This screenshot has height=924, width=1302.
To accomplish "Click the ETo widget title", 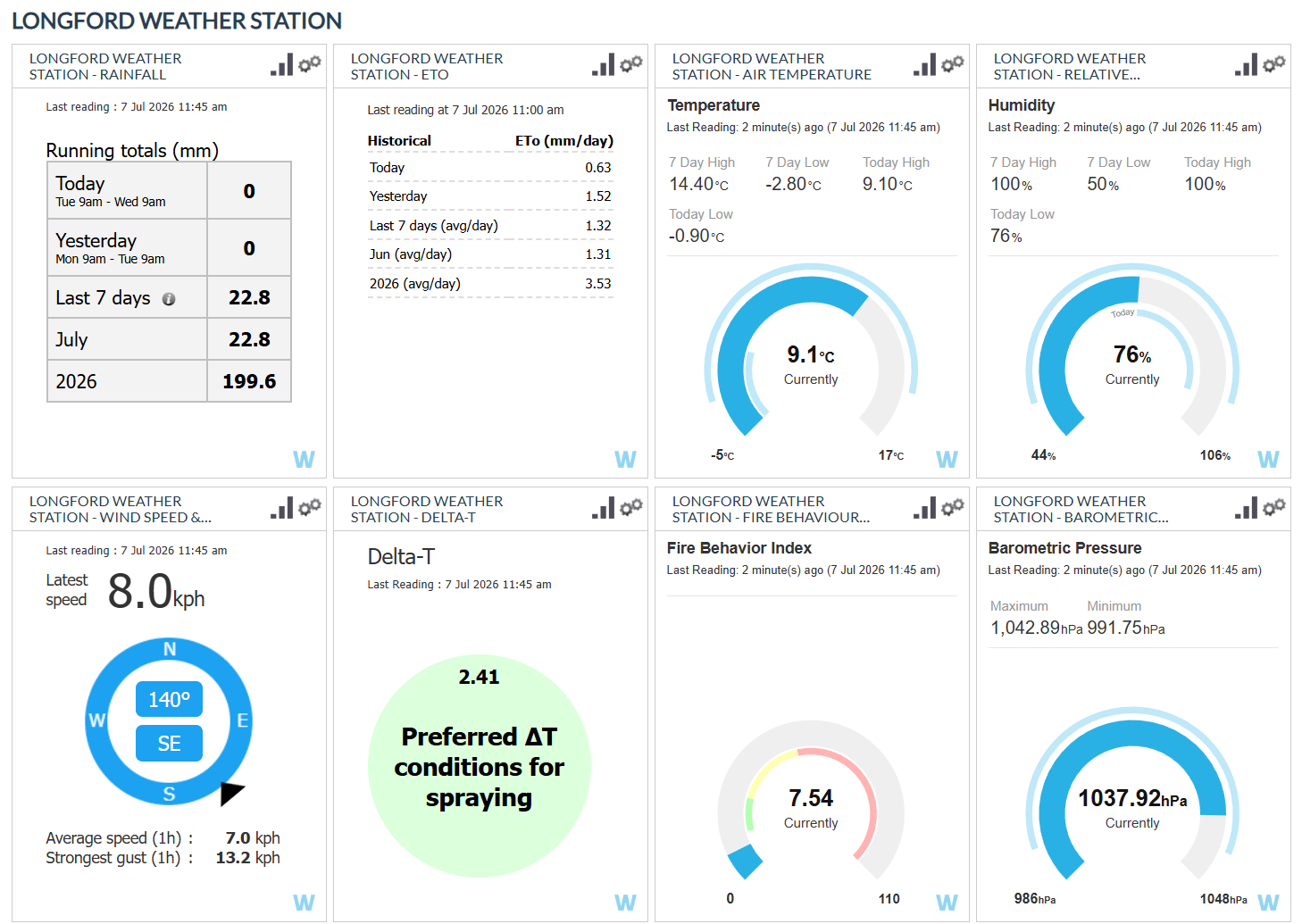I will click(427, 66).
